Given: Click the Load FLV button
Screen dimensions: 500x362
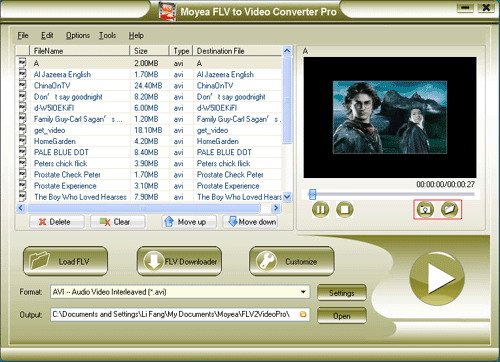Looking at the screenshot, I should click(65, 261).
